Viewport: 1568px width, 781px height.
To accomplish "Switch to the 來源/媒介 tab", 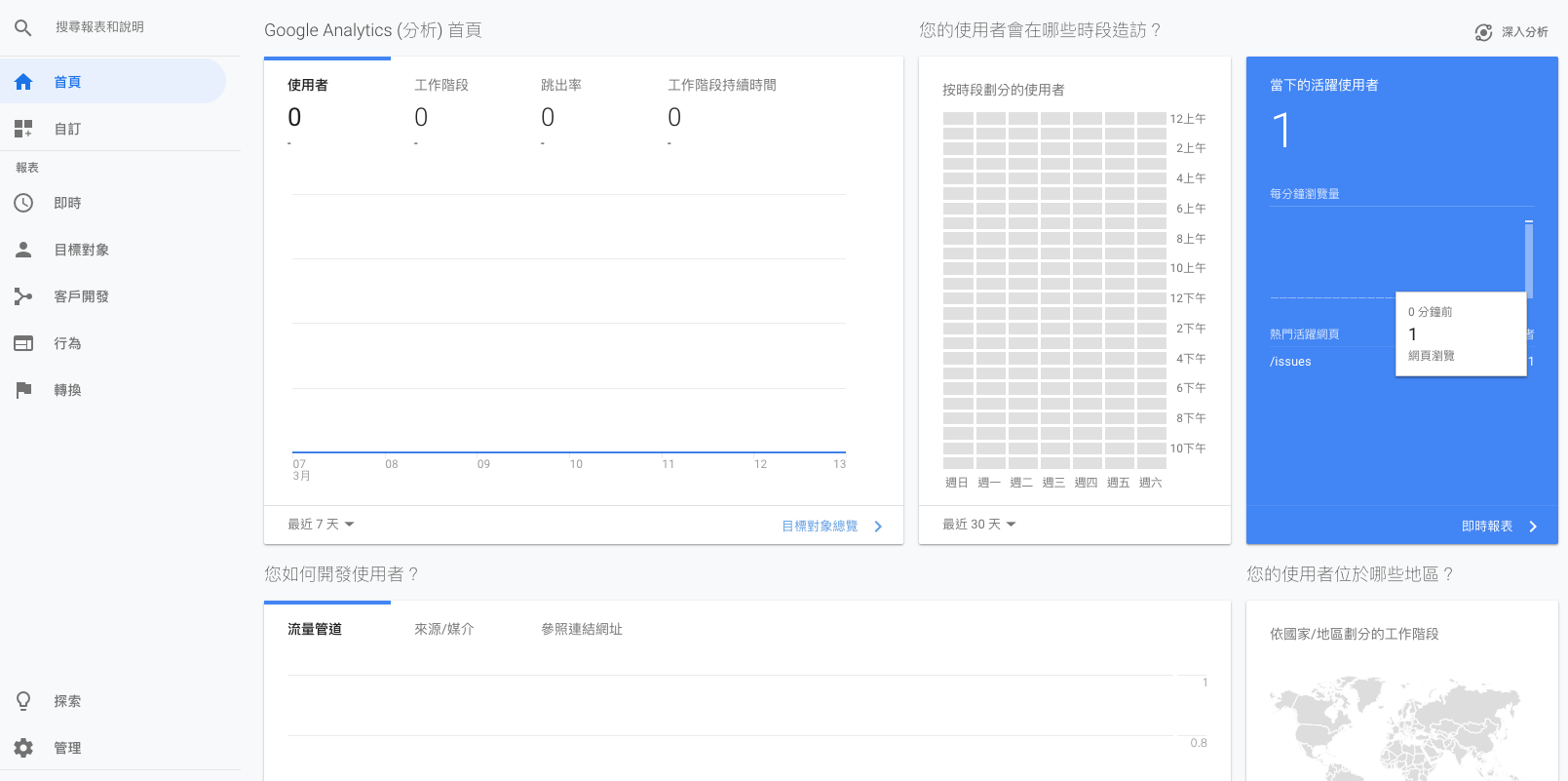I will 444,630.
